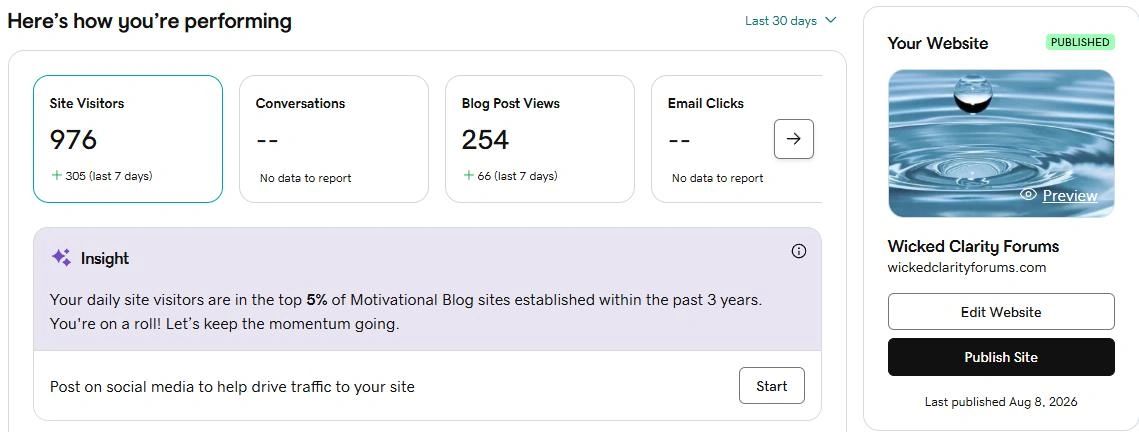Click the Insight info circle icon

click(798, 251)
